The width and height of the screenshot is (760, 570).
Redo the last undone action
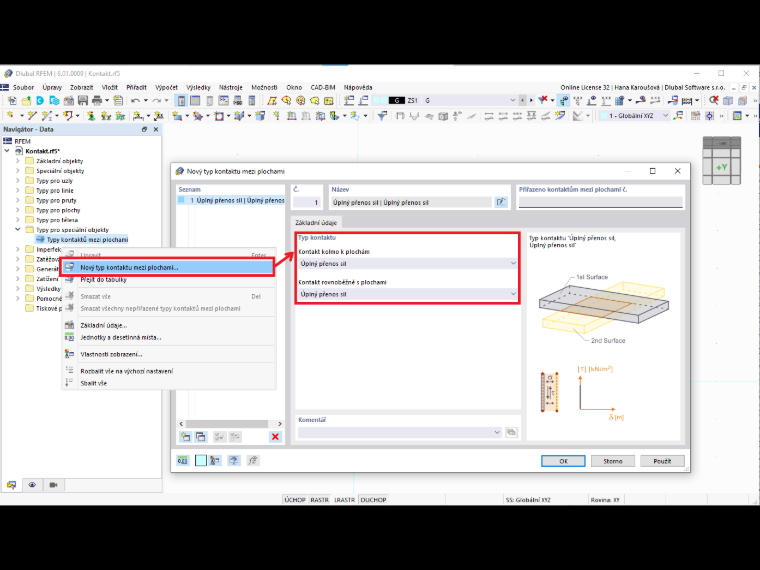coord(157,101)
